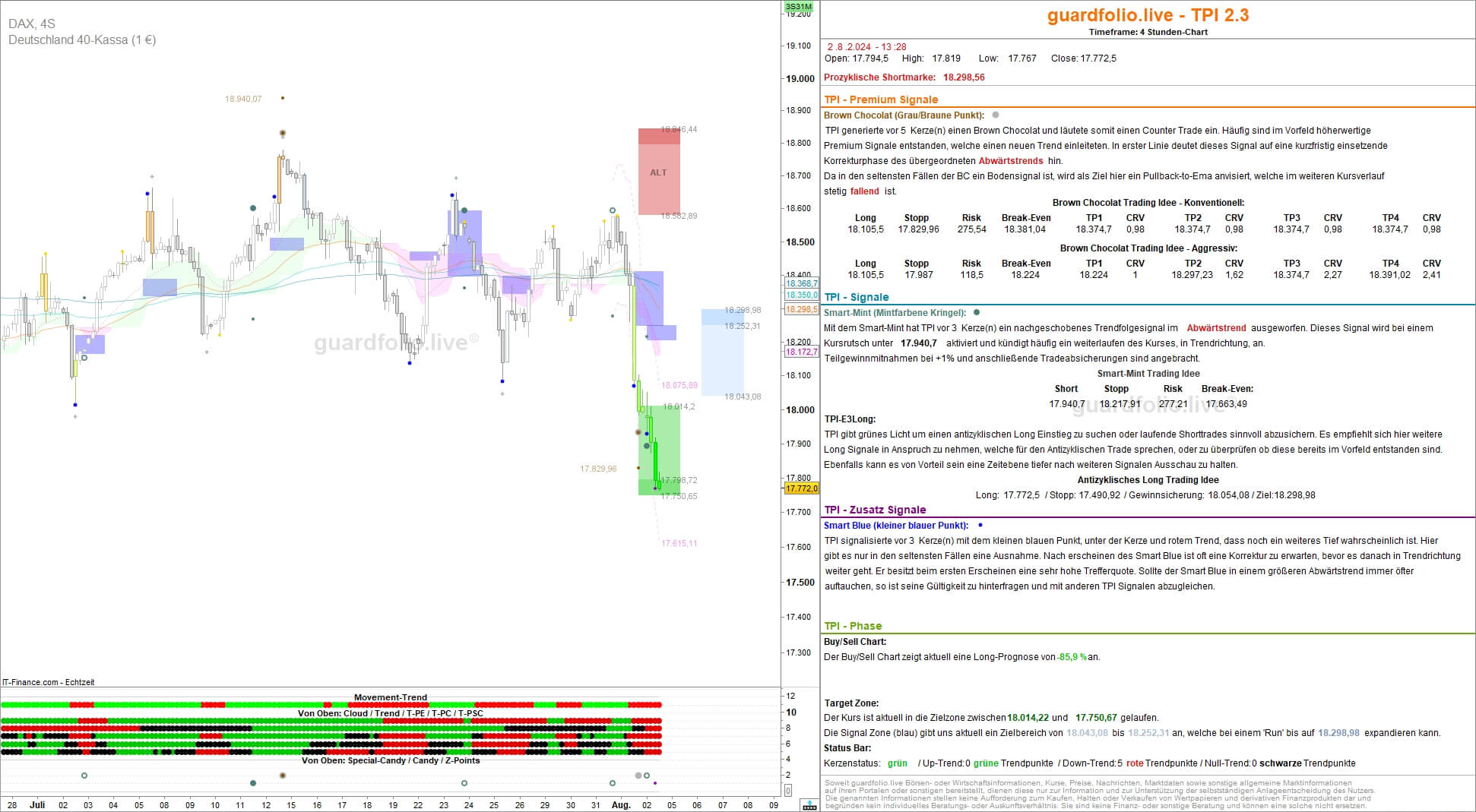Click the DAX, 4S chart title
The height and width of the screenshot is (812, 1476).
pyautogui.click(x=32, y=24)
